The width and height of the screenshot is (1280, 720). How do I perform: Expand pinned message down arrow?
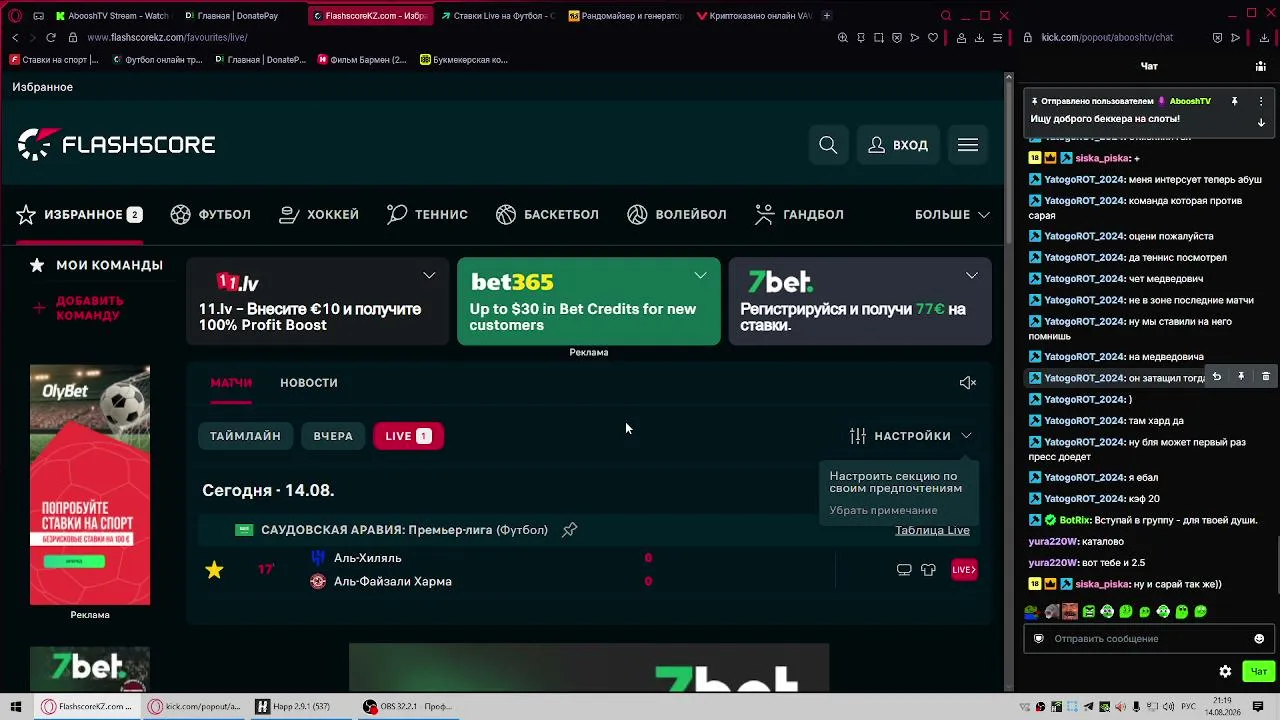[x=1261, y=122]
